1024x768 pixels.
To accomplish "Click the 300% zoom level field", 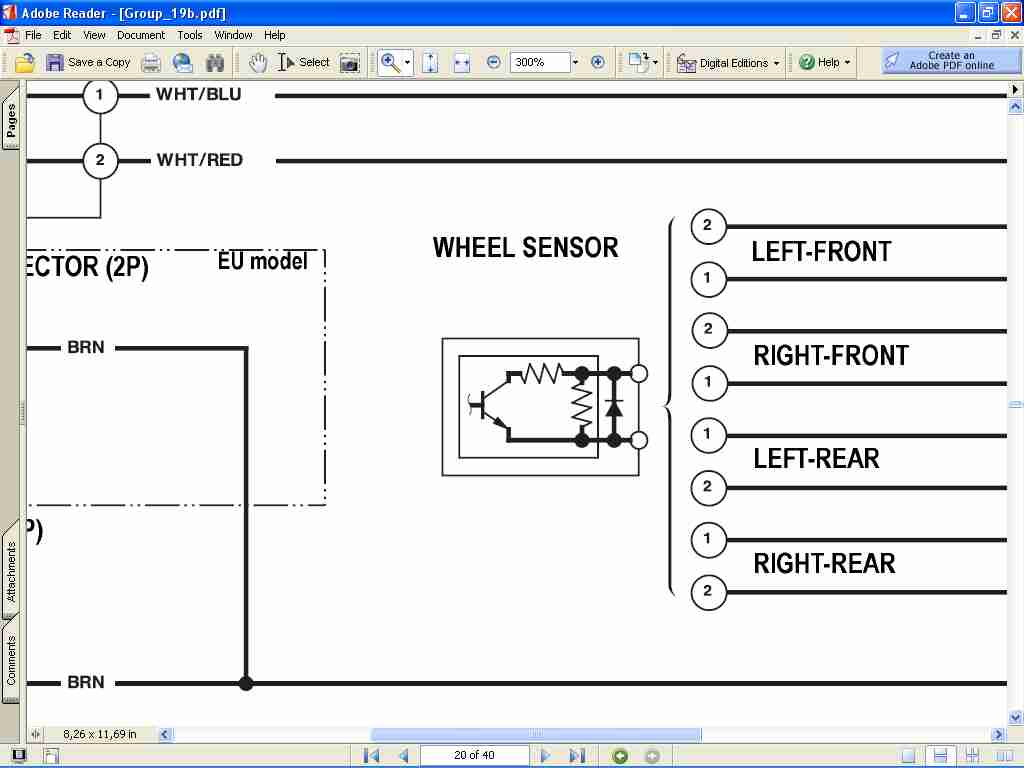I will (x=539, y=63).
